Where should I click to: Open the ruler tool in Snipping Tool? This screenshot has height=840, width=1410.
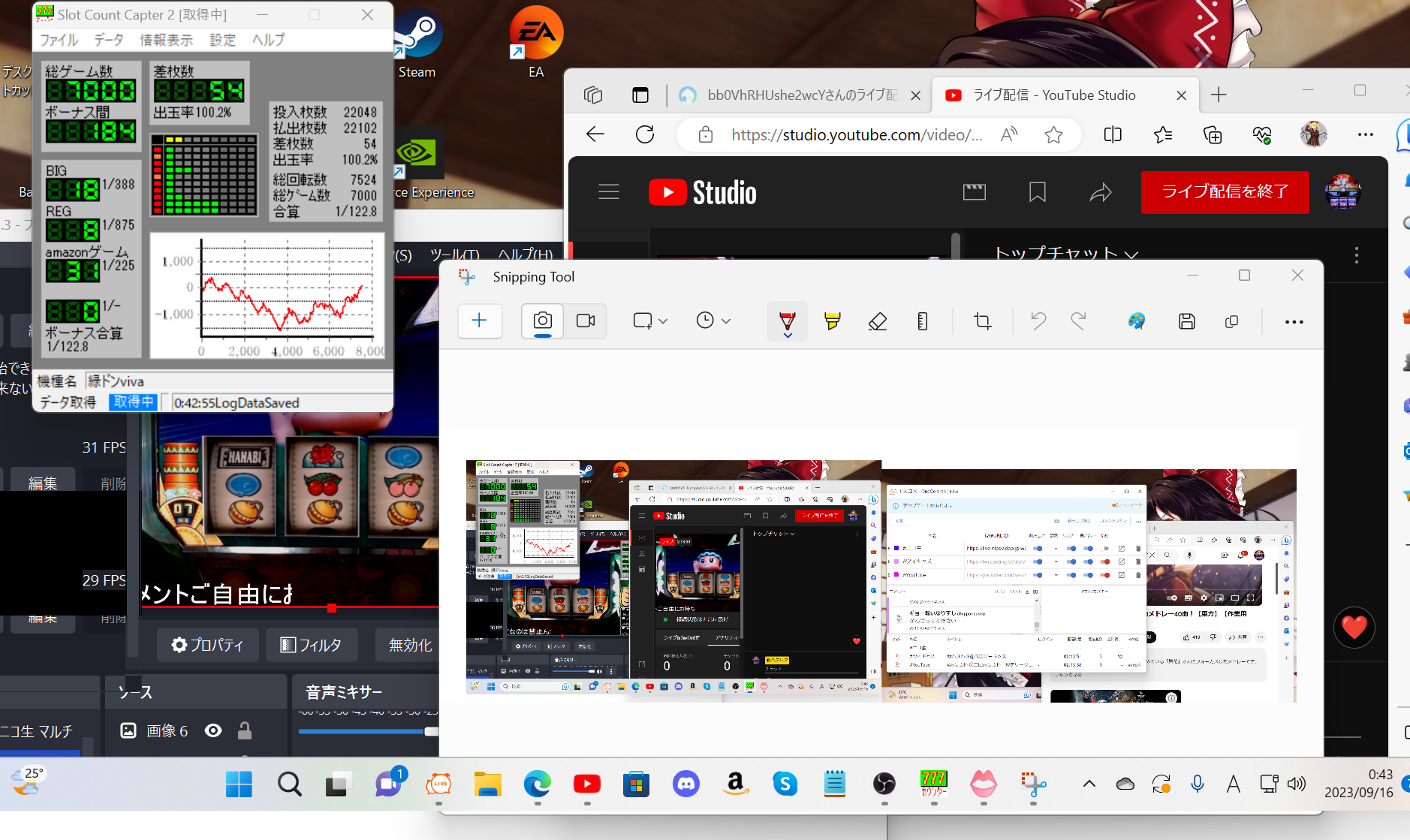click(923, 321)
